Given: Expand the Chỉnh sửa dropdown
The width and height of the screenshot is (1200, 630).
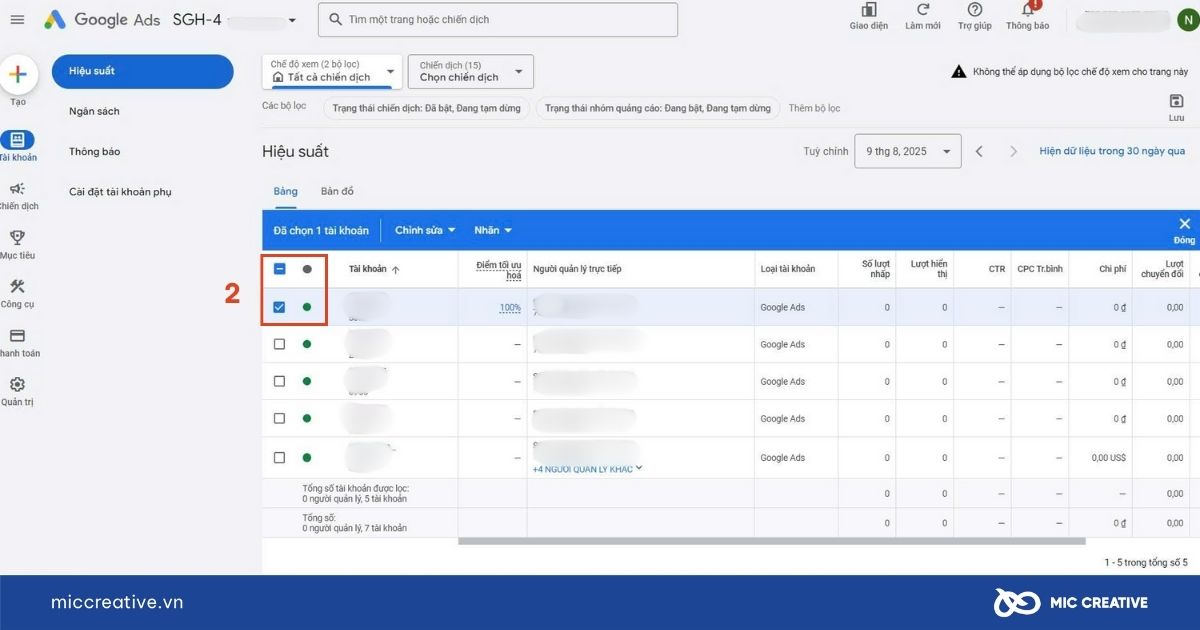Looking at the screenshot, I should [425, 230].
